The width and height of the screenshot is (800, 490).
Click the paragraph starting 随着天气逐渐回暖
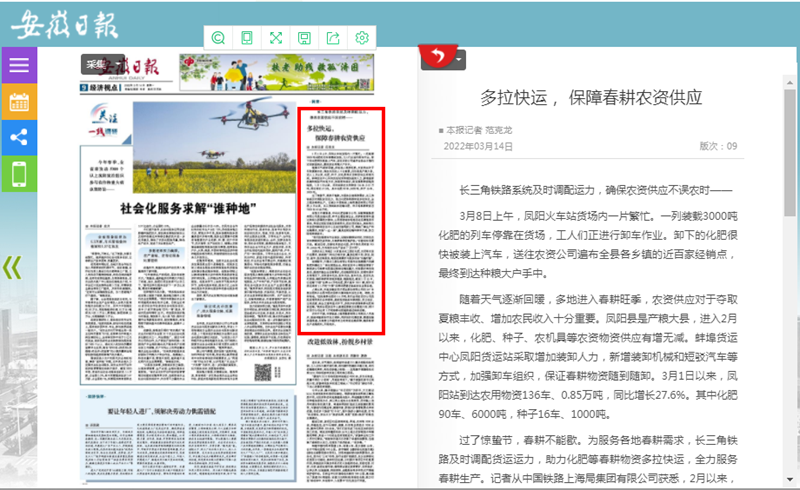pos(588,357)
